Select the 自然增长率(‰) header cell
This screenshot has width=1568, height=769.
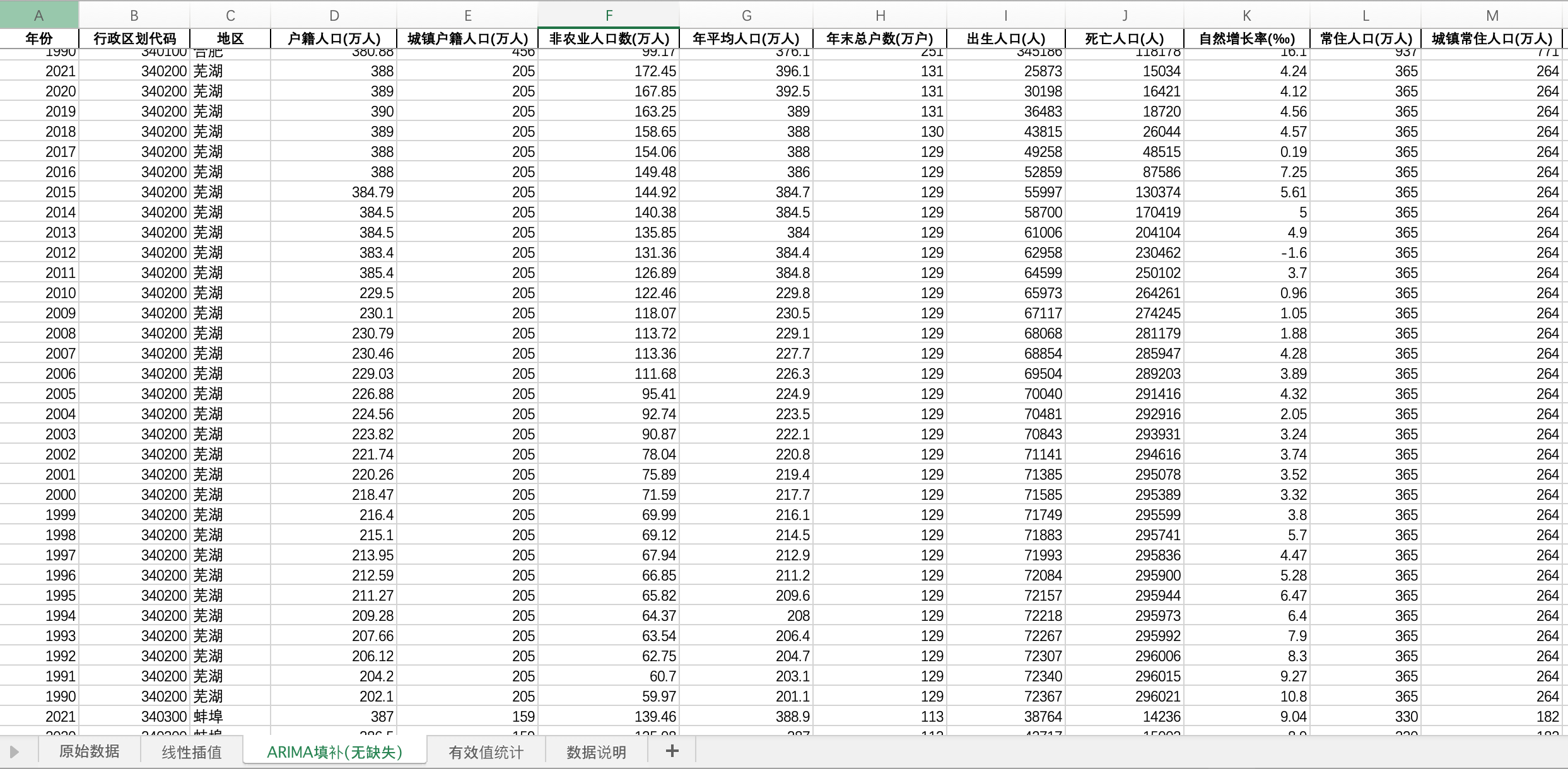pyautogui.click(x=1246, y=38)
